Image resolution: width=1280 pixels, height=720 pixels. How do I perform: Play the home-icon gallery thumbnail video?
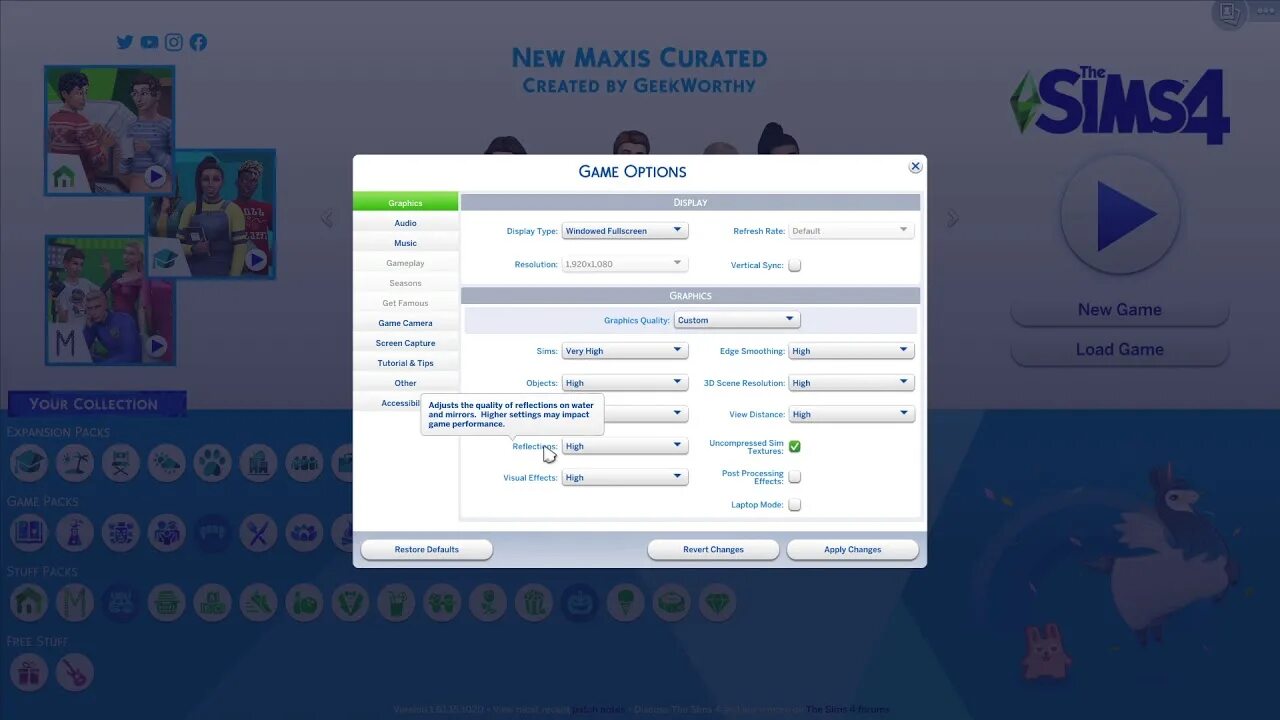(156, 177)
